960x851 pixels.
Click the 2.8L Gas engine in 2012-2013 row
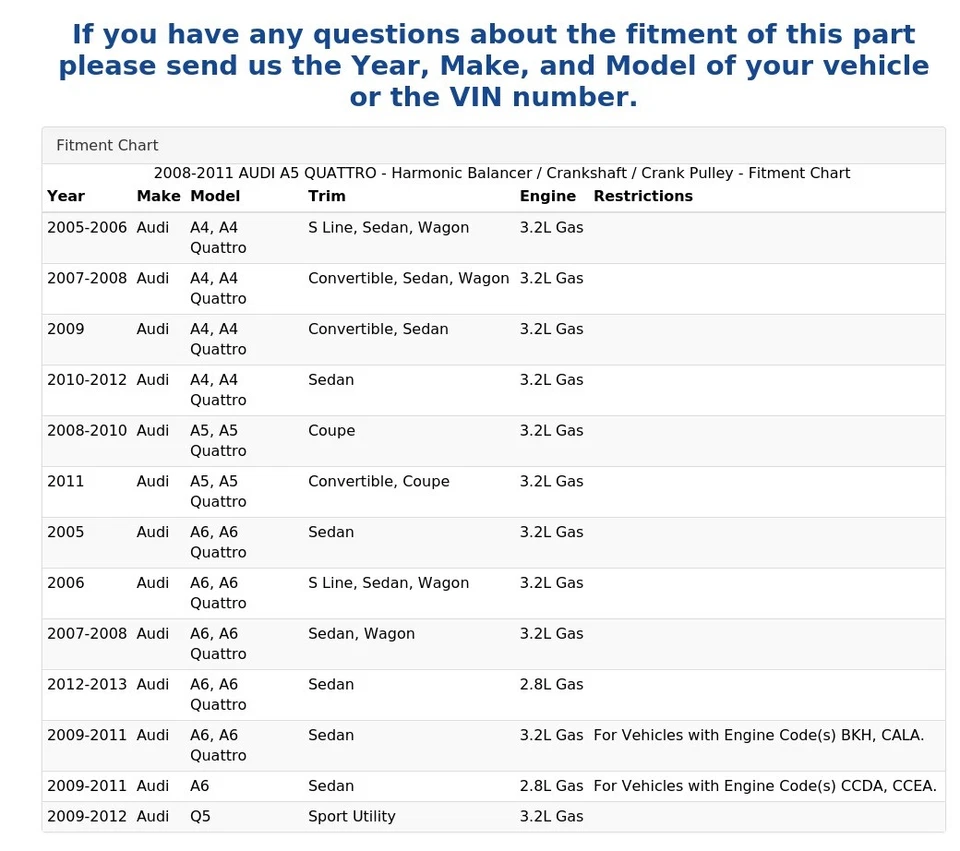coord(551,685)
